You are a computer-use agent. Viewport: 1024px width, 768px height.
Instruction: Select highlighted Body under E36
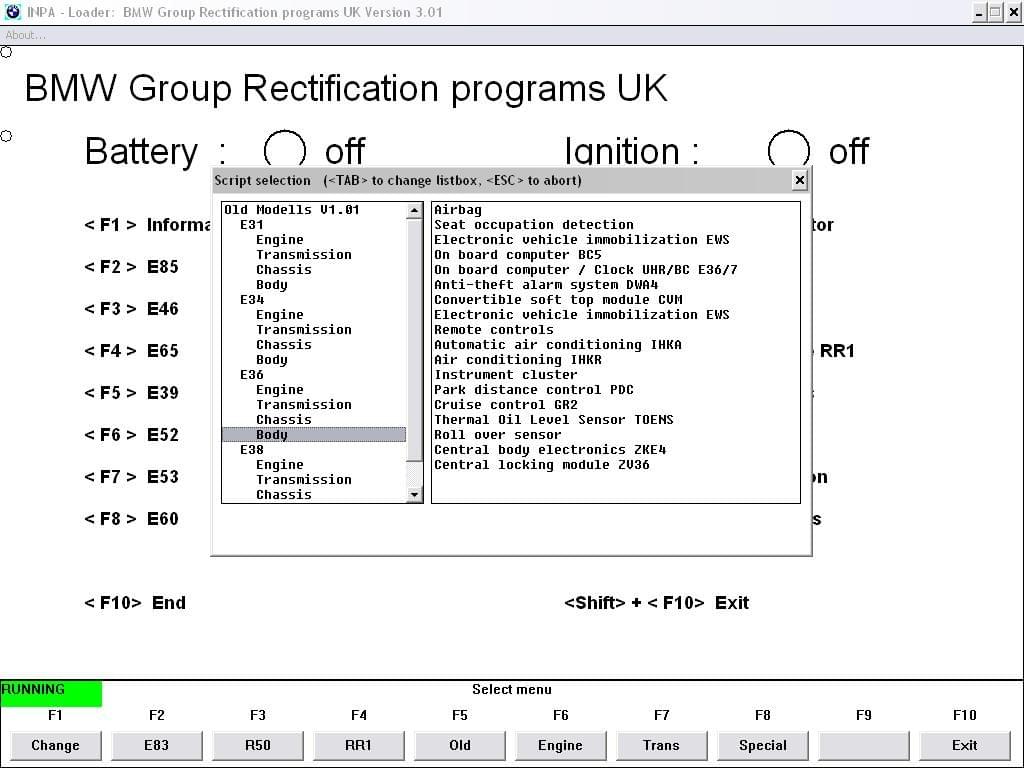314,435
